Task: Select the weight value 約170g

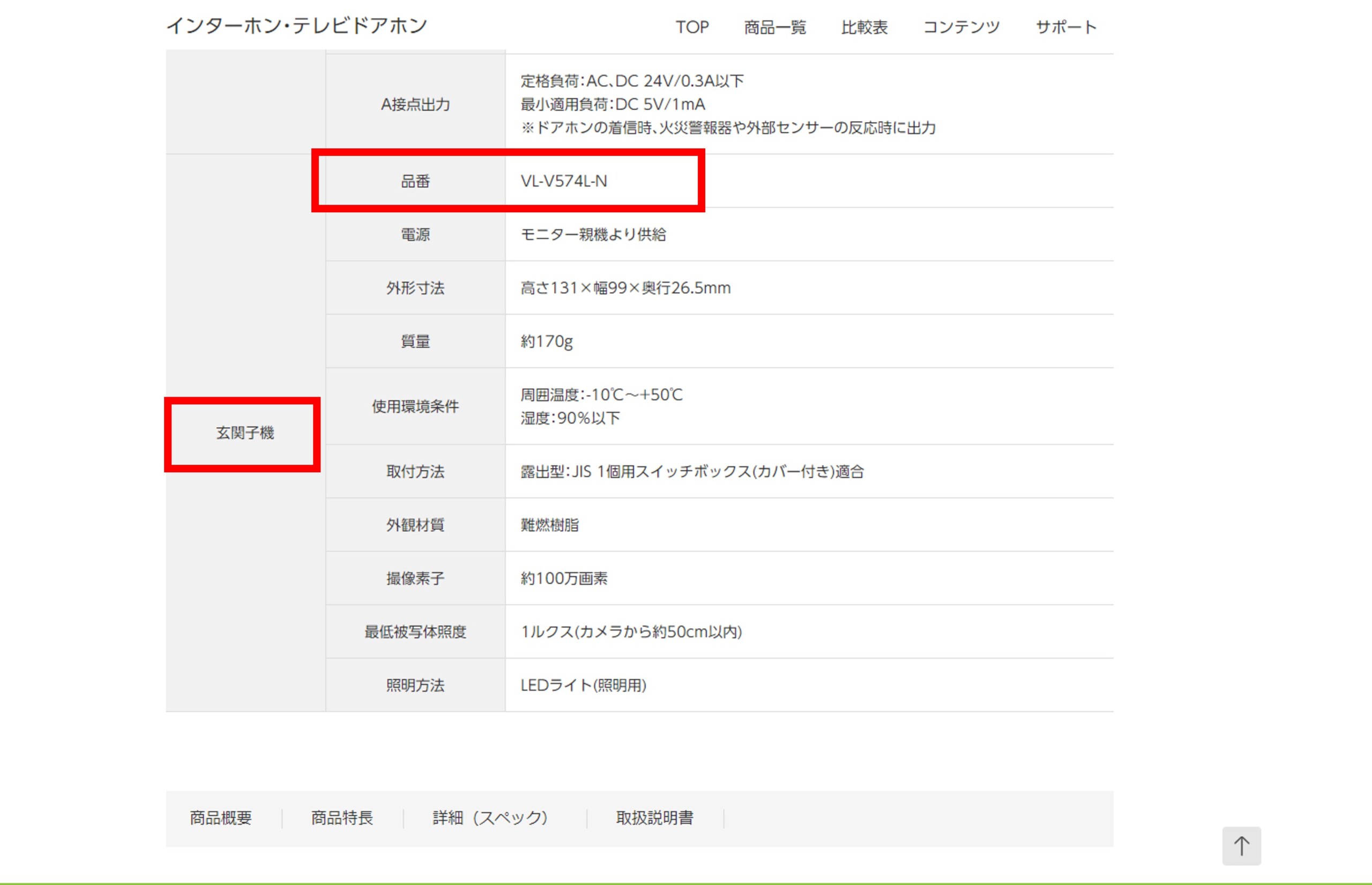Action: [x=546, y=342]
